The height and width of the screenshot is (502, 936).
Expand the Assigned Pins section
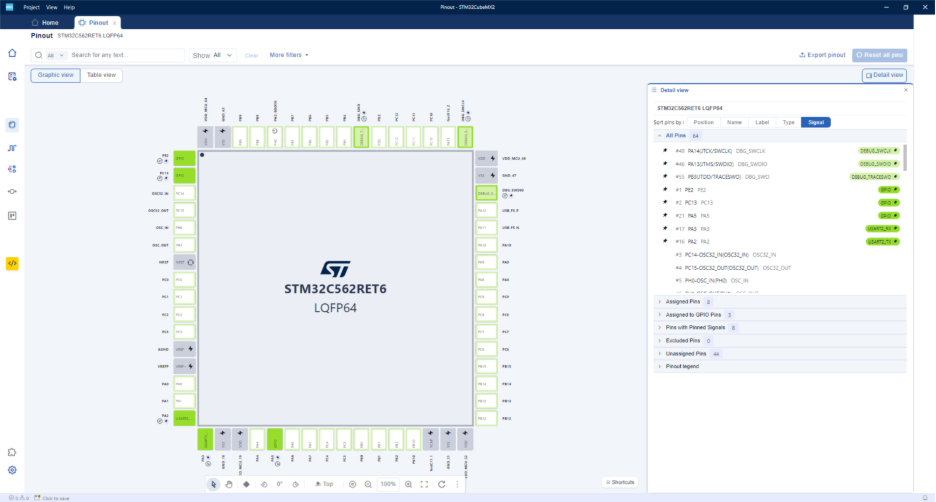[x=660, y=302]
